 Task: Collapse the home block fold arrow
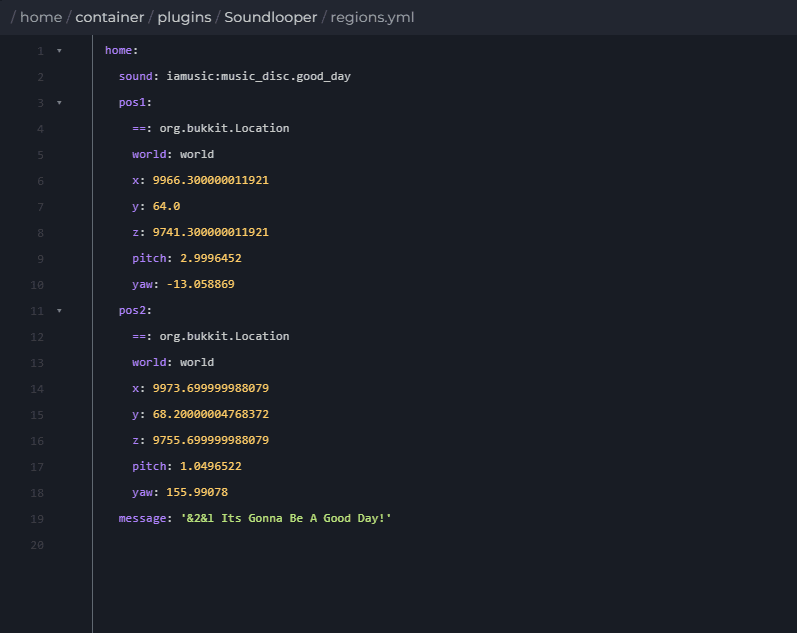[59, 51]
